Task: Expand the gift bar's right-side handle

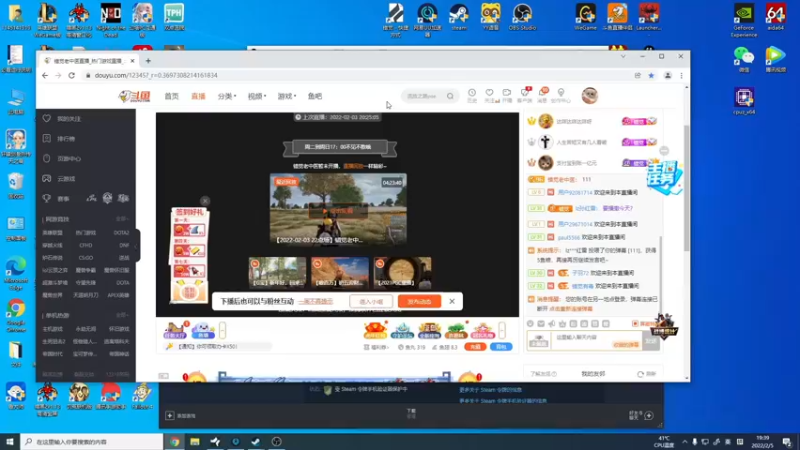Action: pos(502,331)
